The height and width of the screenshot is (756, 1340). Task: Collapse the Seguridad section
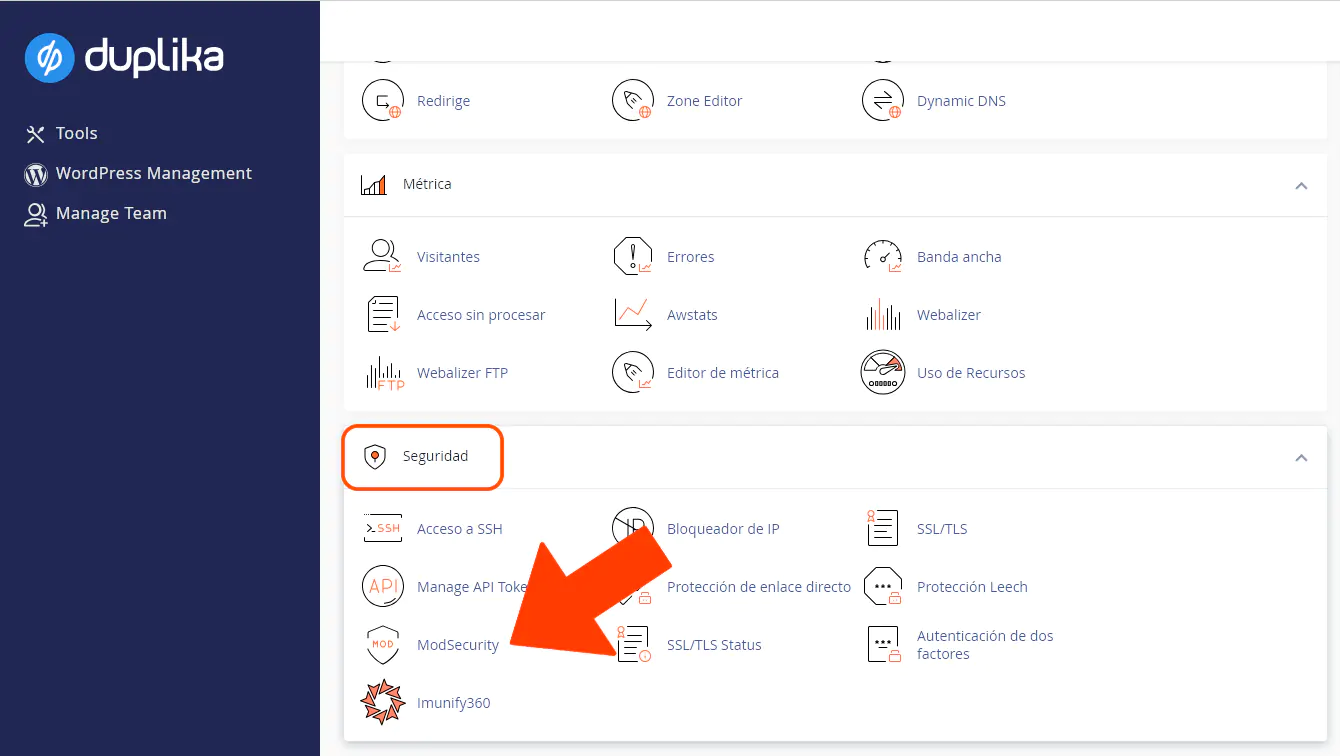[1301, 457]
